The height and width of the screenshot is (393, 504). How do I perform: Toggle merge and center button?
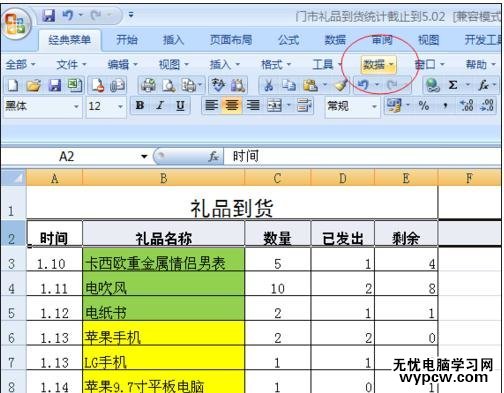point(274,106)
